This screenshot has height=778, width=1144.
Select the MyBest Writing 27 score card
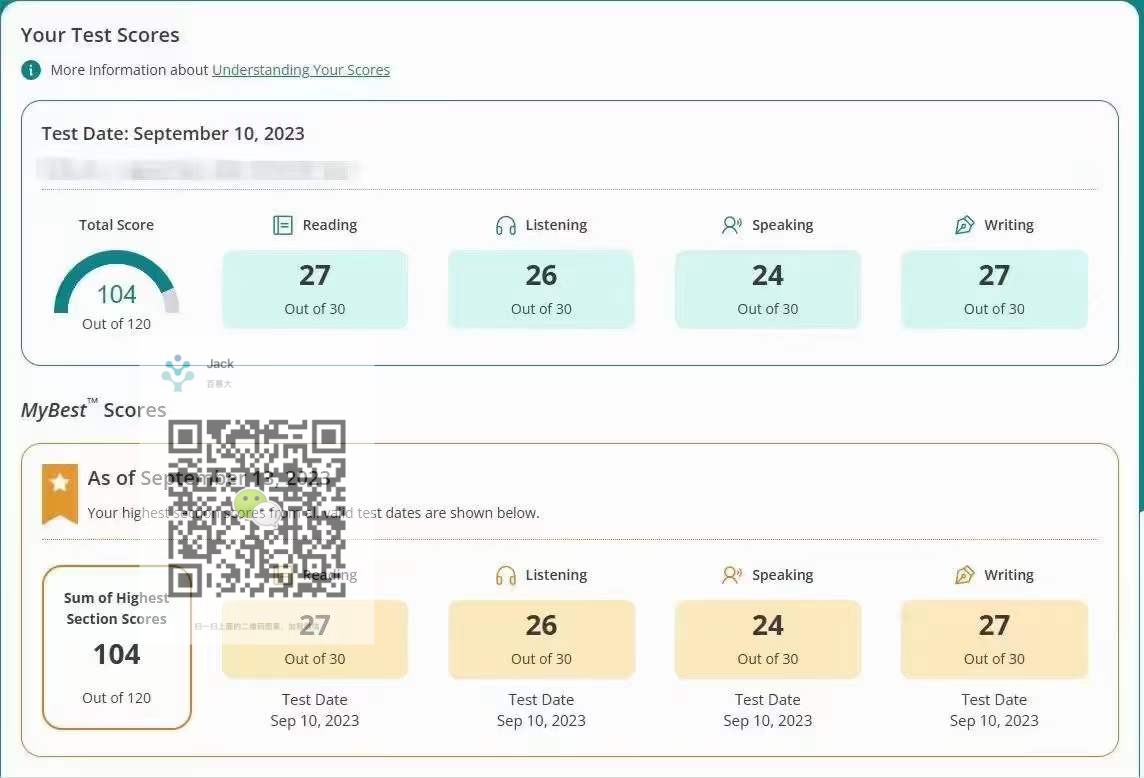click(x=994, y=639)
